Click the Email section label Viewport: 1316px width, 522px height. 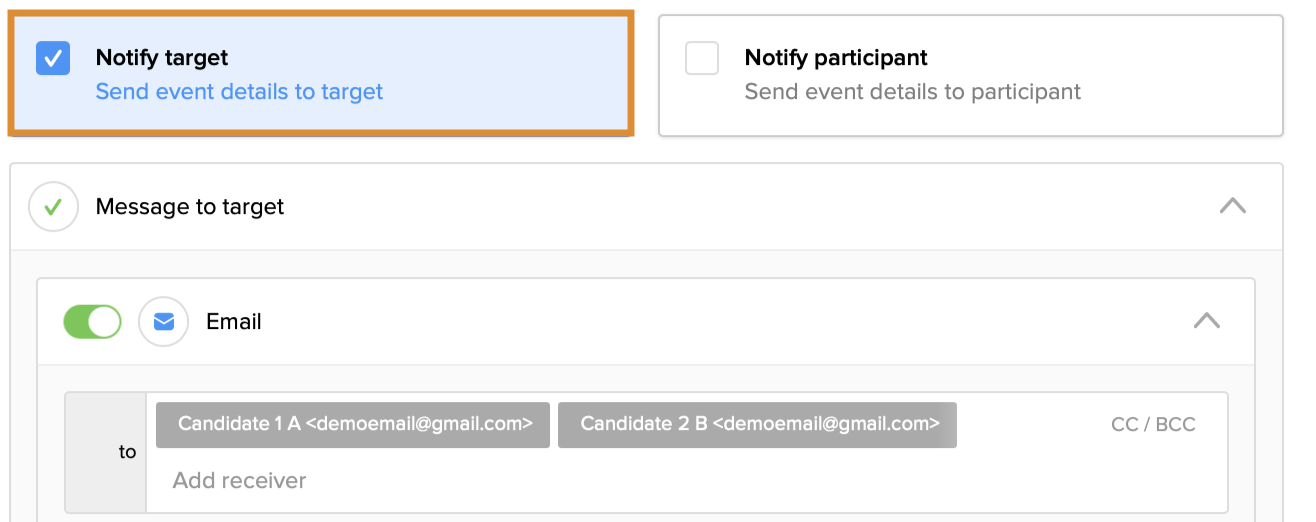[234, 322]
